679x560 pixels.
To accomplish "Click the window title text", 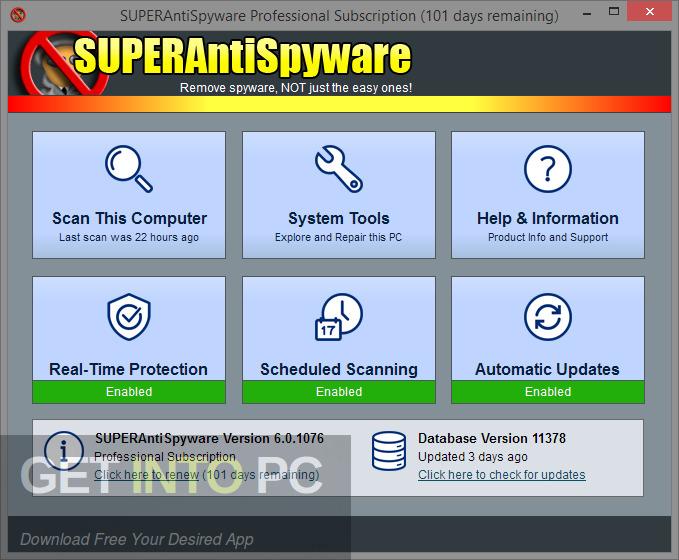I will coord(339,16).
